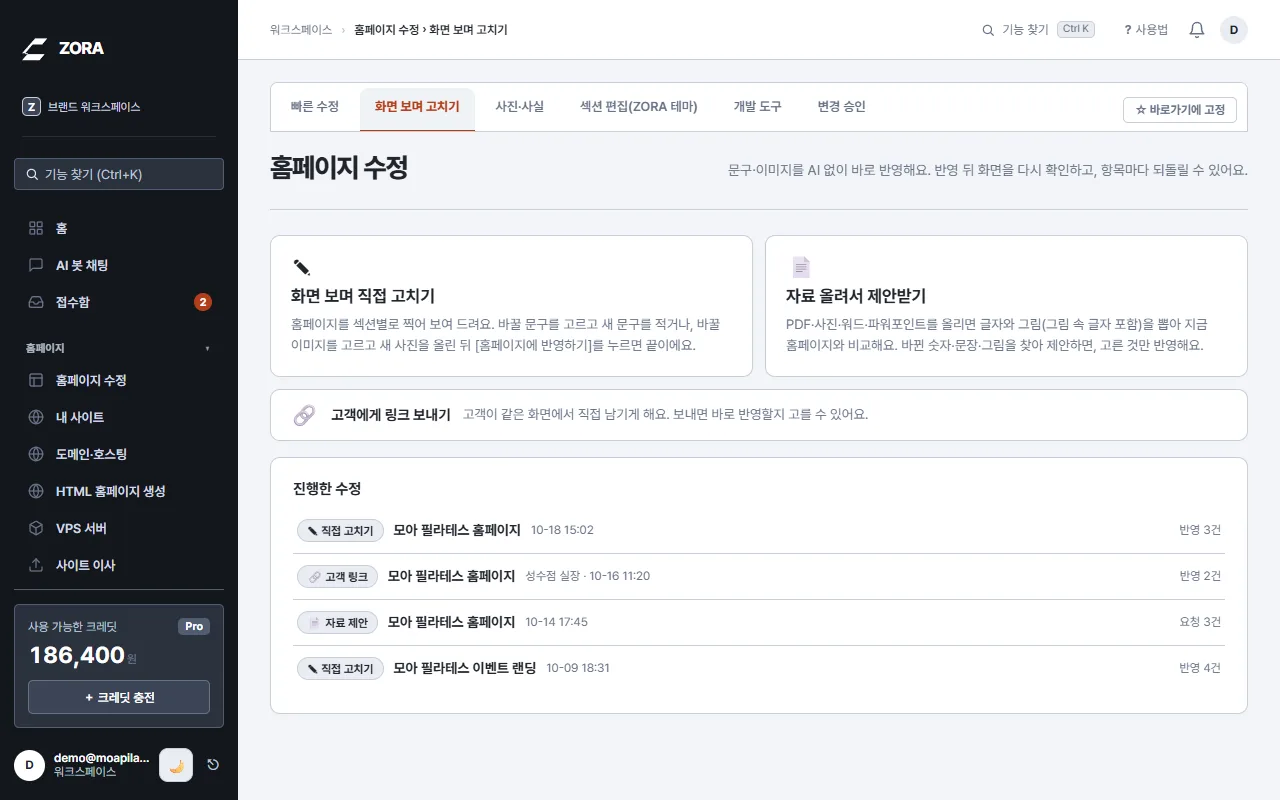This screenshot has height=800, width=1280.
Task: Click the sidebar 기능 찾기 (Ctrl+K) search field
Action: point(119,174)
